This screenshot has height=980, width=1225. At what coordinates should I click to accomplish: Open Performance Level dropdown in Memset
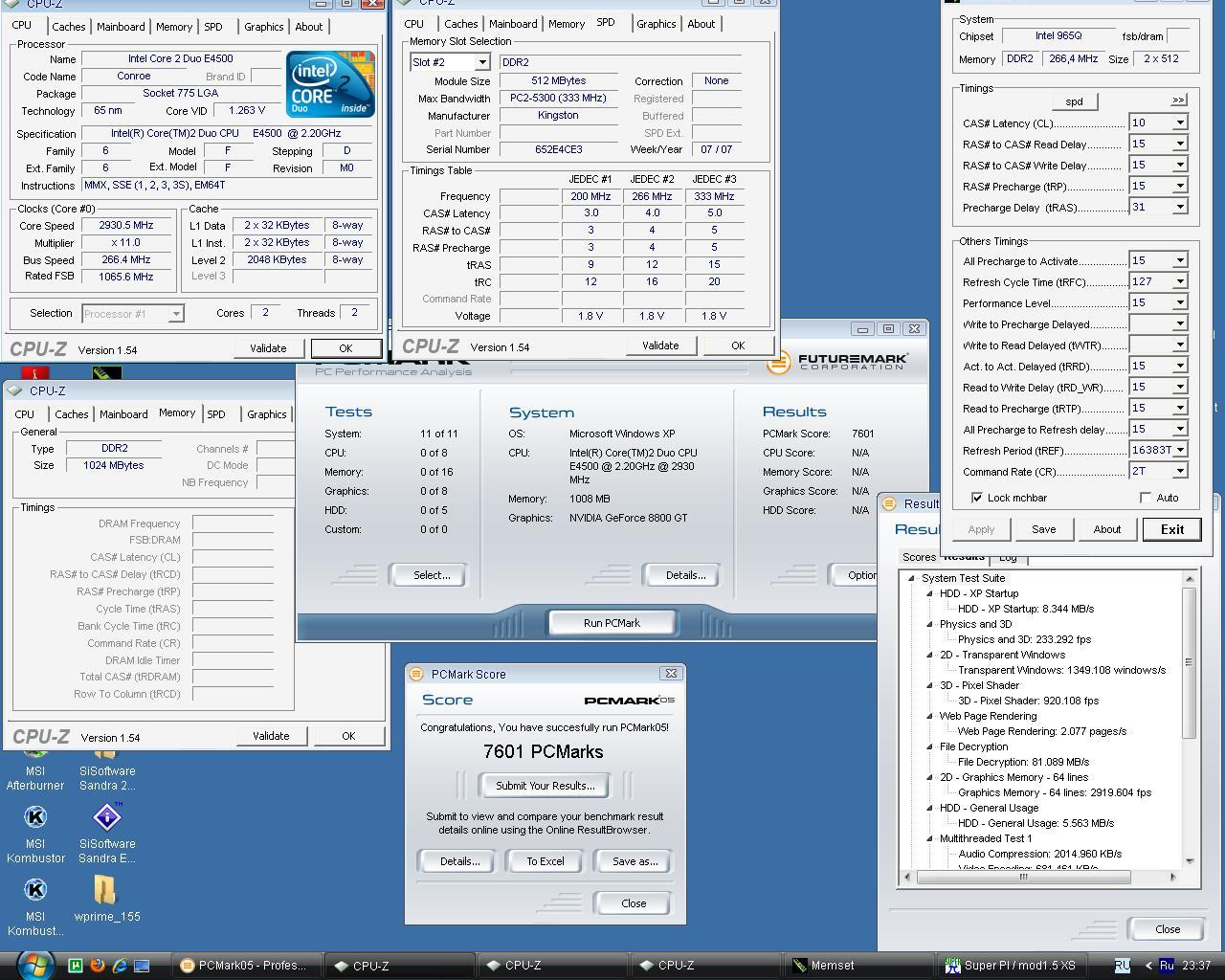coord(1180,302)
